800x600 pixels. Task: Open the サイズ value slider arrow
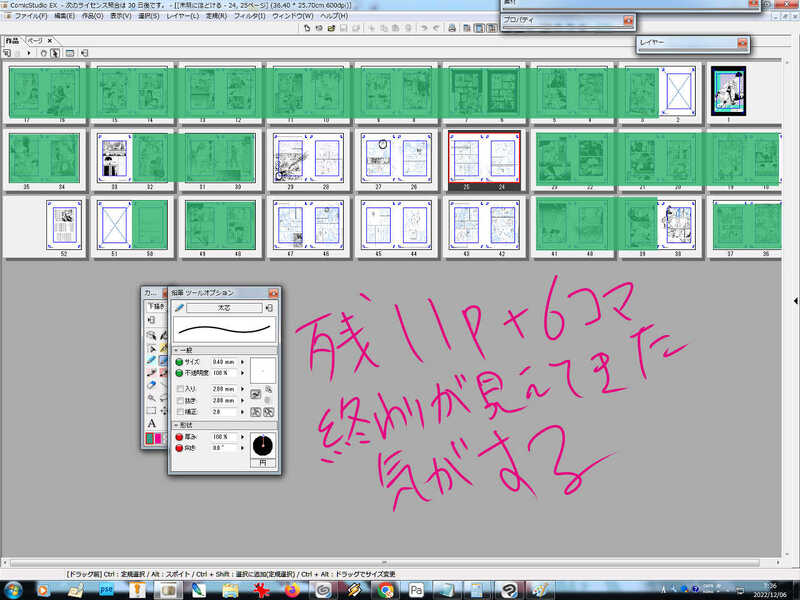point(242,362)
